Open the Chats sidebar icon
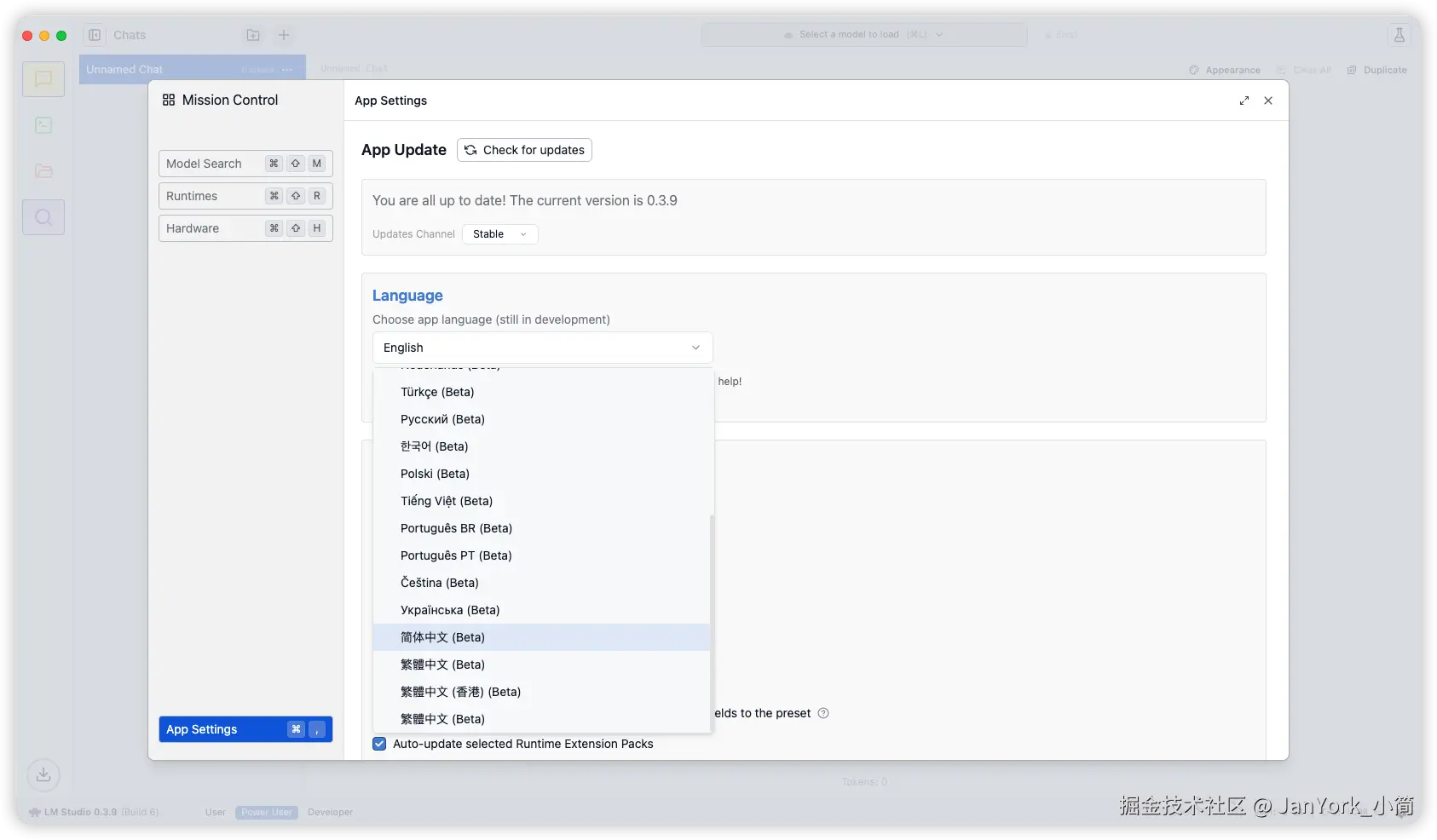Image resolution: width=1437 pixels, height=840 pixels. pyautogui.click(x=43, y=80)
